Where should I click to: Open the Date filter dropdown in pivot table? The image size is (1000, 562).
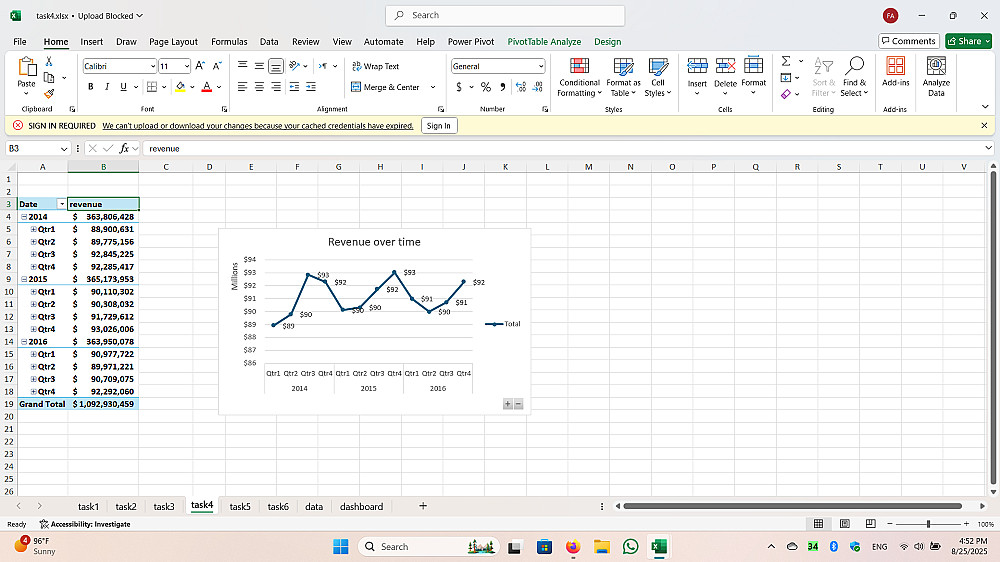pyautogui.click(x=62, y=204)
